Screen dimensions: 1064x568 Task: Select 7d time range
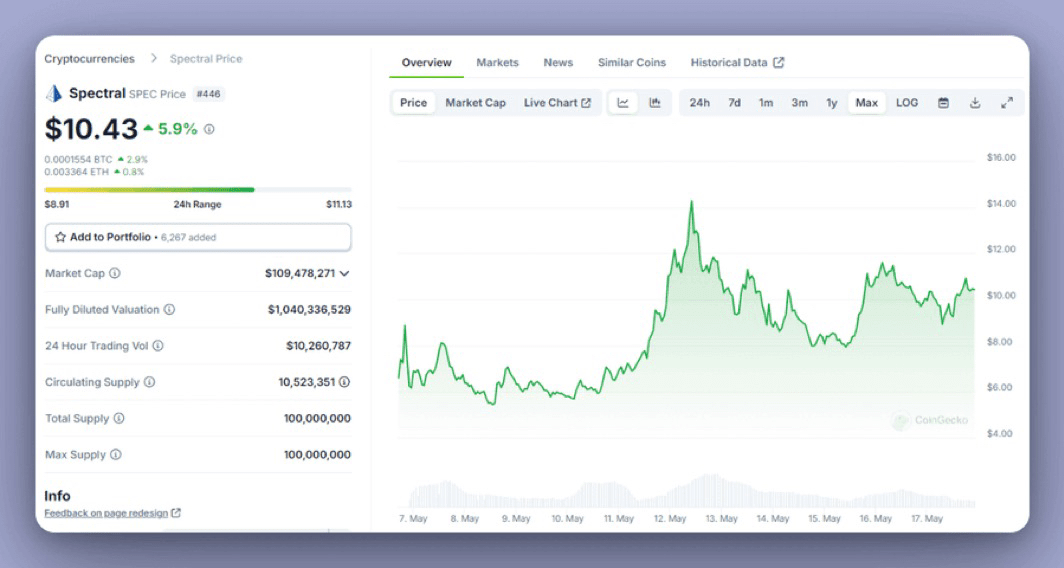(x=734, y=103)
